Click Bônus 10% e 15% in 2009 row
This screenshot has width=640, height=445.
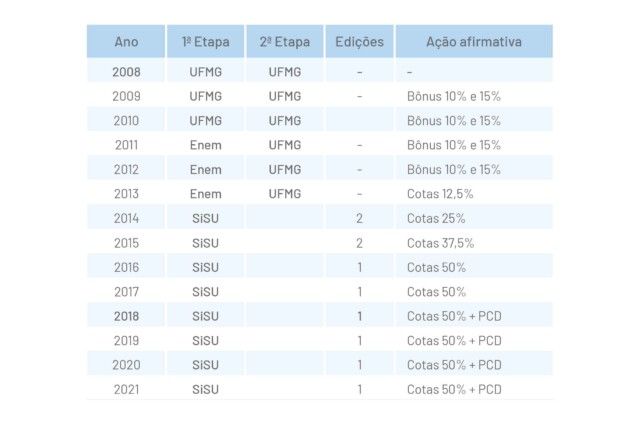tap(453, 96)
